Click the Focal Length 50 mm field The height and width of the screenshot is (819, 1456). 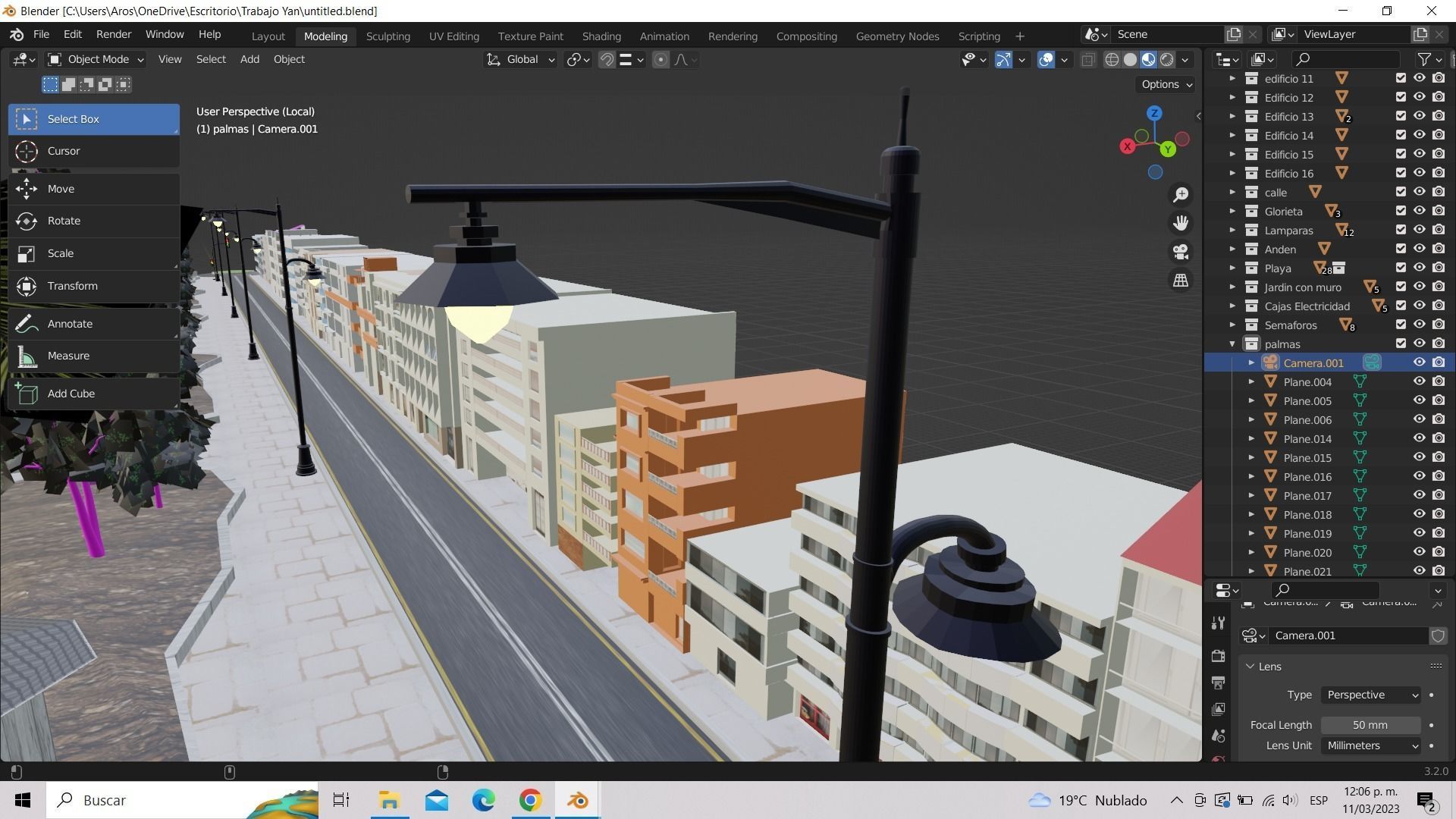click(1371, 725)
